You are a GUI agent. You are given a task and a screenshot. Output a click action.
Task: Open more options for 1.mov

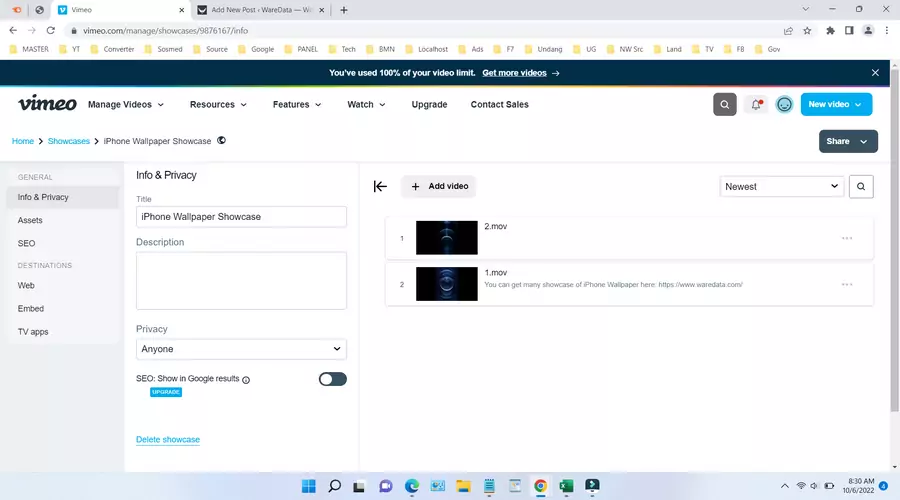click(847, 284)
